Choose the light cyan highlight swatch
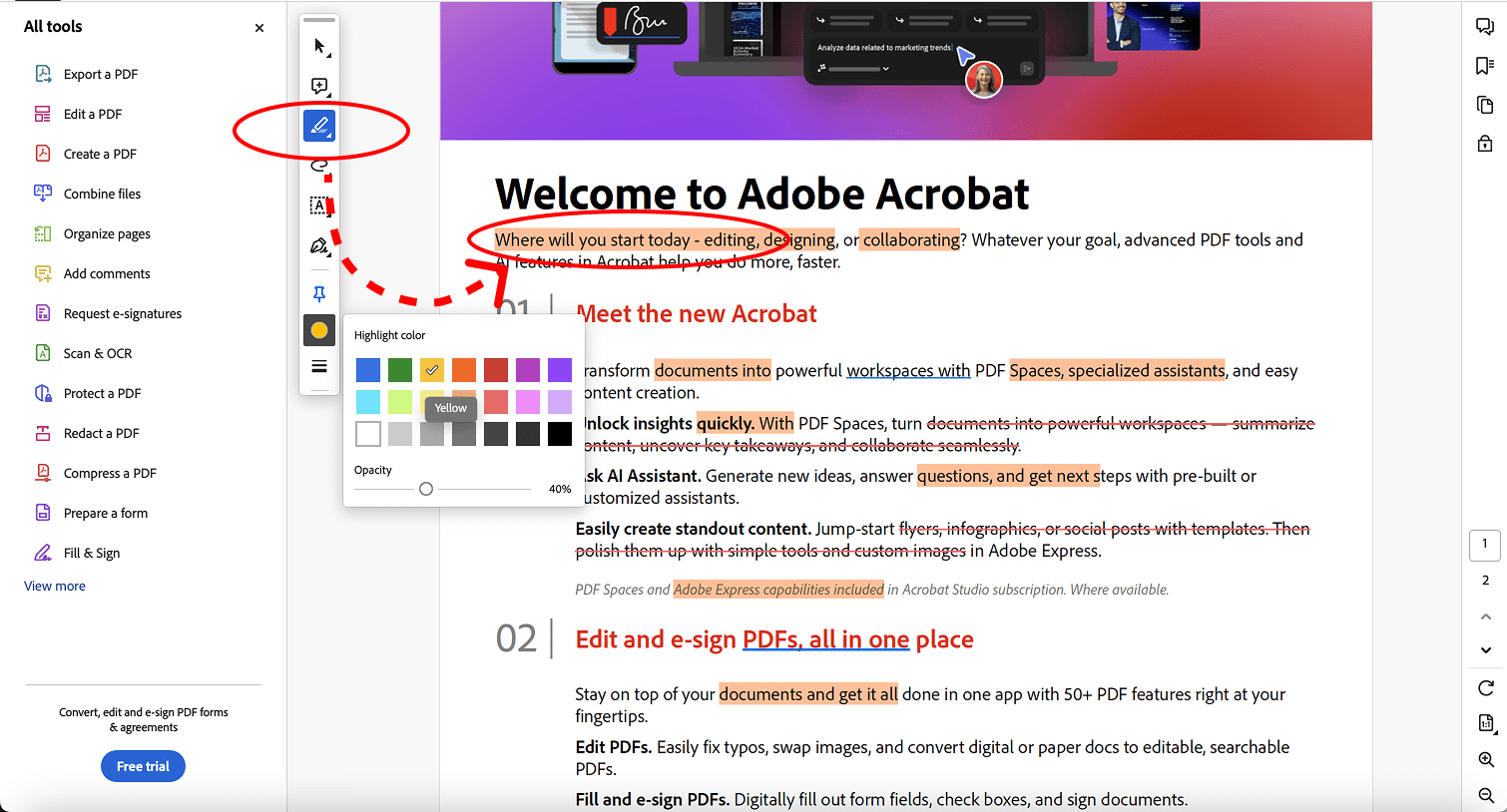Screen dimensions: 1507x812 tap(368, 402)
